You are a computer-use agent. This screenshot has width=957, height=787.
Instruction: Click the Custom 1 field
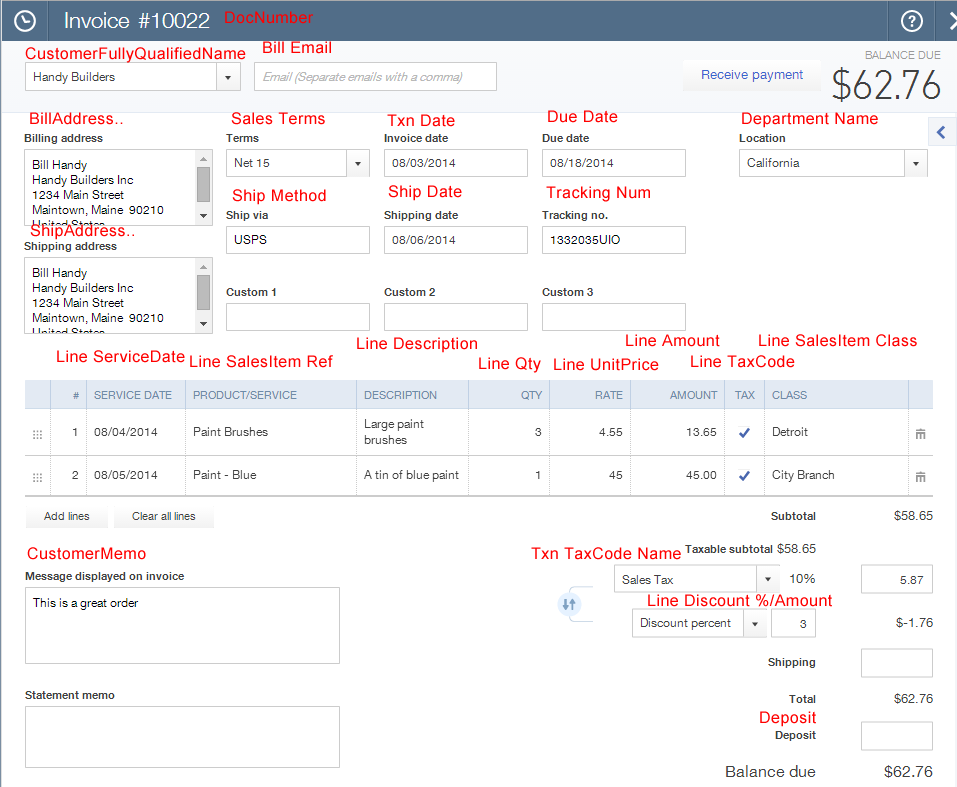[x=298, y=317]
